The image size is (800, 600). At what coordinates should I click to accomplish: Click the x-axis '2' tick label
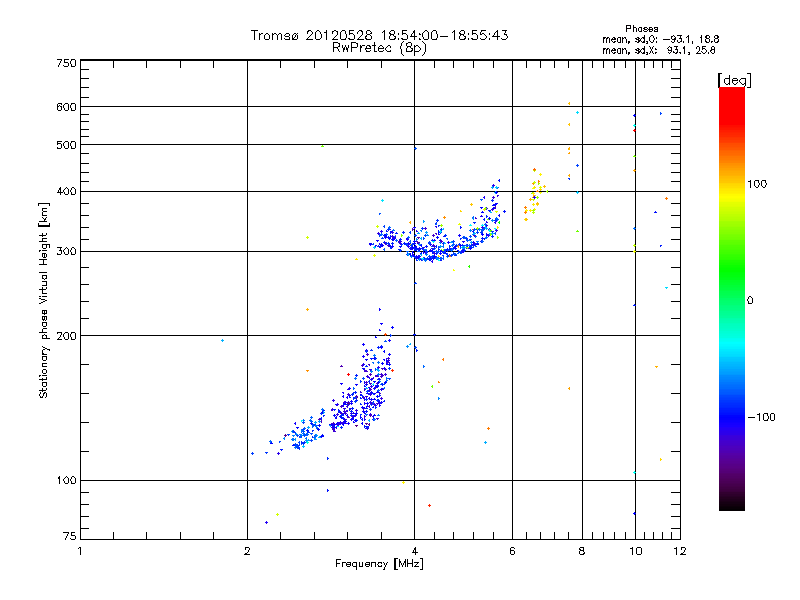247,551
